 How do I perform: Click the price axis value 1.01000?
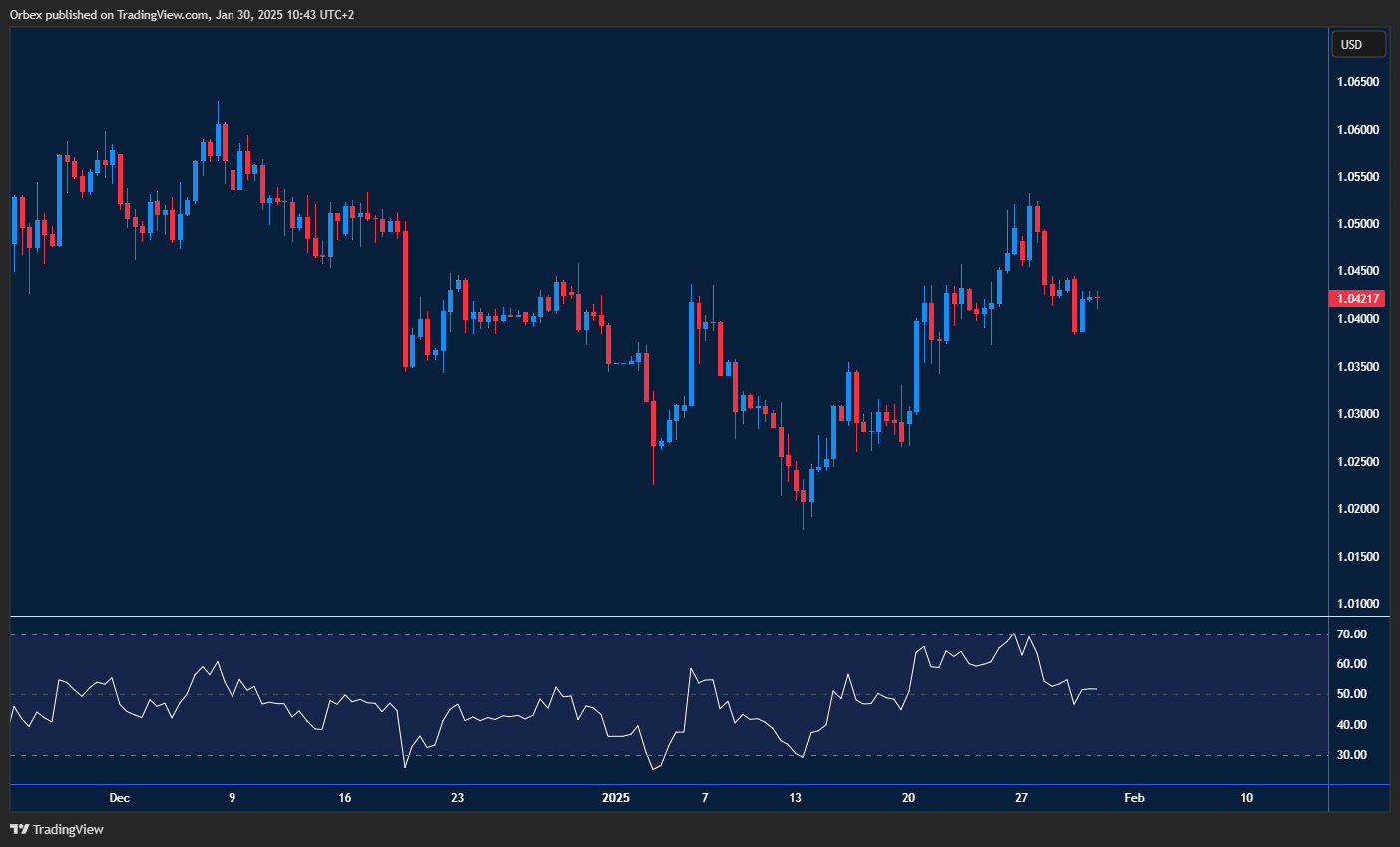click(1358, 604)
